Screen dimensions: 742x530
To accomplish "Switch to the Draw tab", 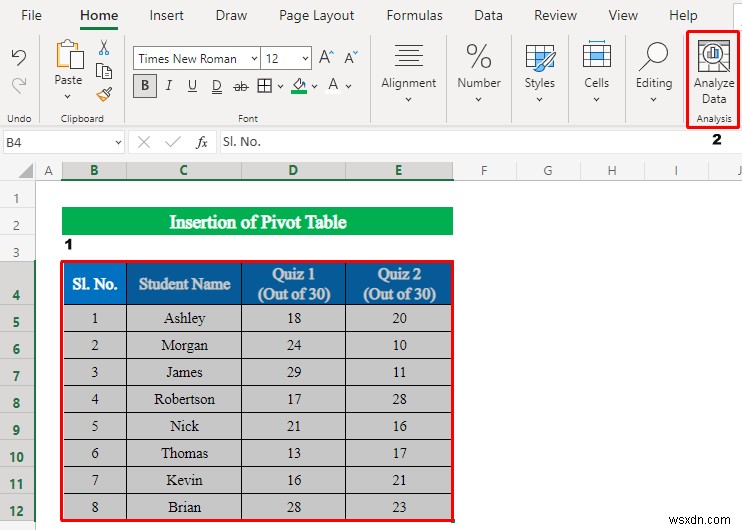I will pyautogui.click(x=231, y=15).
